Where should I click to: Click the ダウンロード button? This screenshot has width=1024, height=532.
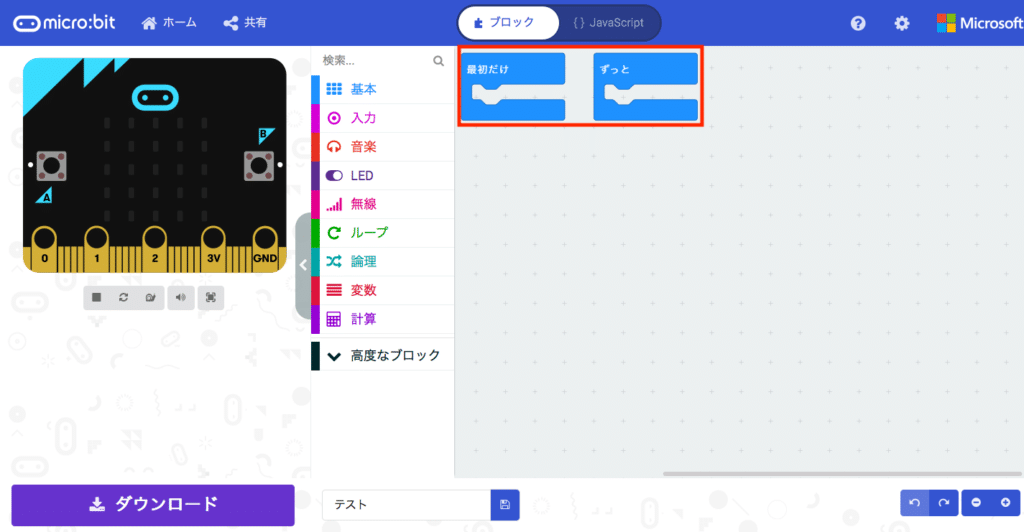click(x=153, y=505)
